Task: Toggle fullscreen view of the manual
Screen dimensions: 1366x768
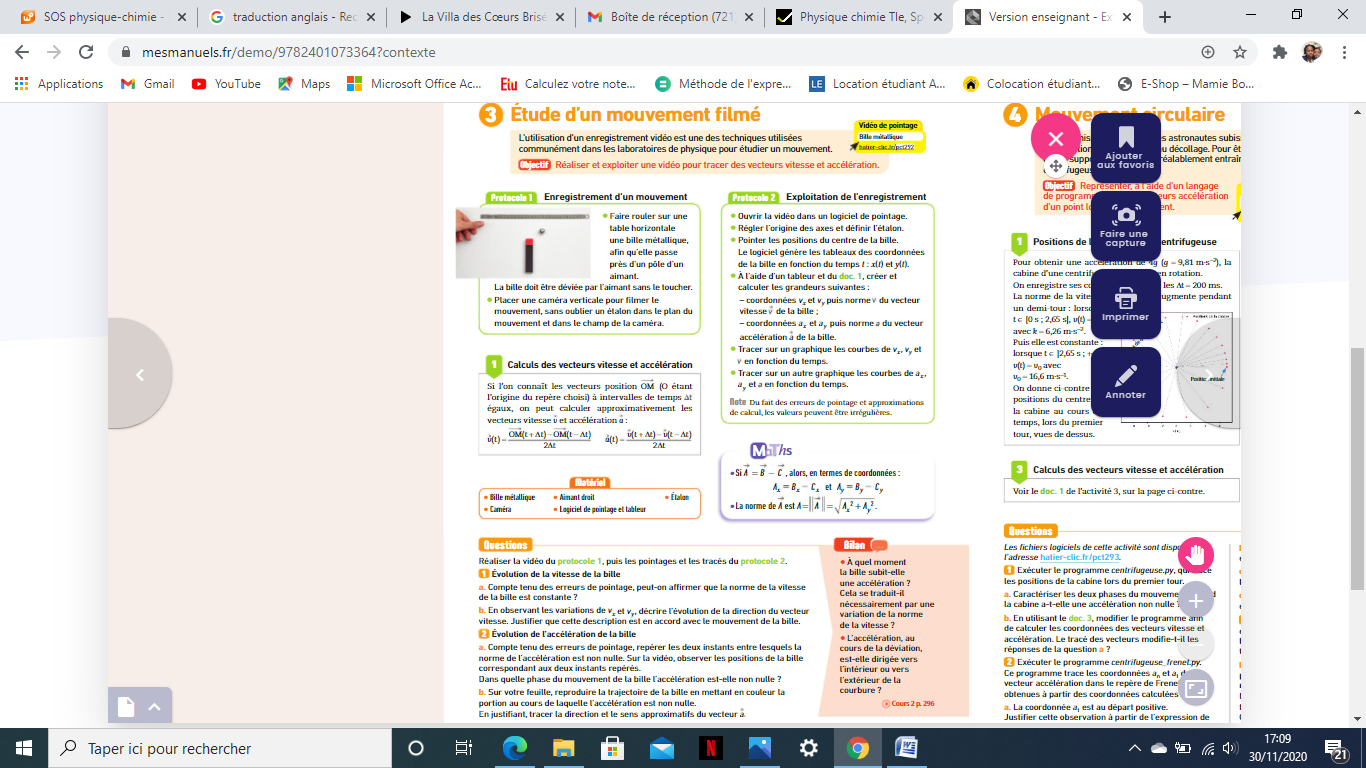Action: coord(1196,687)
